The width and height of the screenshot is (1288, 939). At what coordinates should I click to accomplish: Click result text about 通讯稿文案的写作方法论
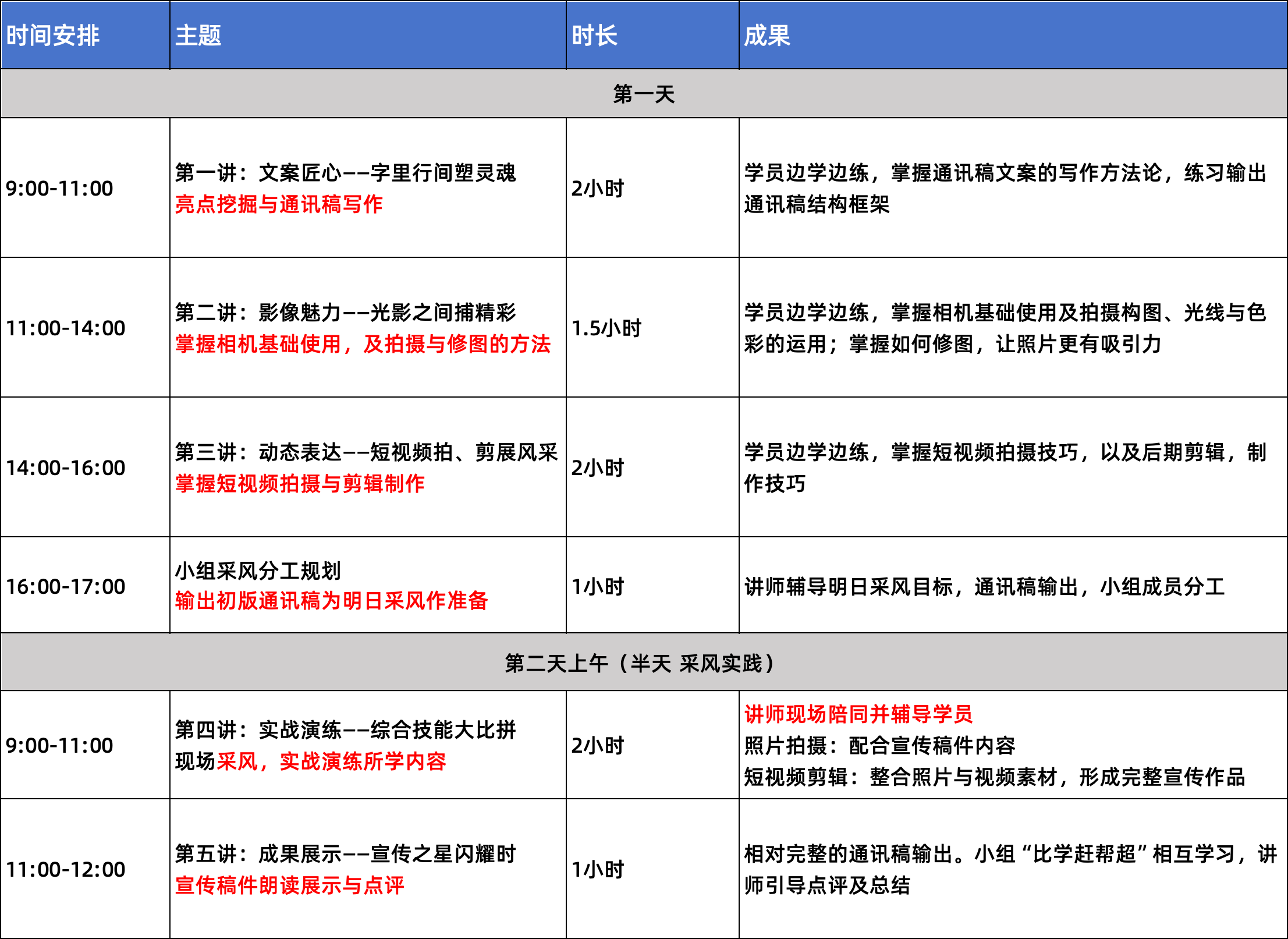(1005, 173)
